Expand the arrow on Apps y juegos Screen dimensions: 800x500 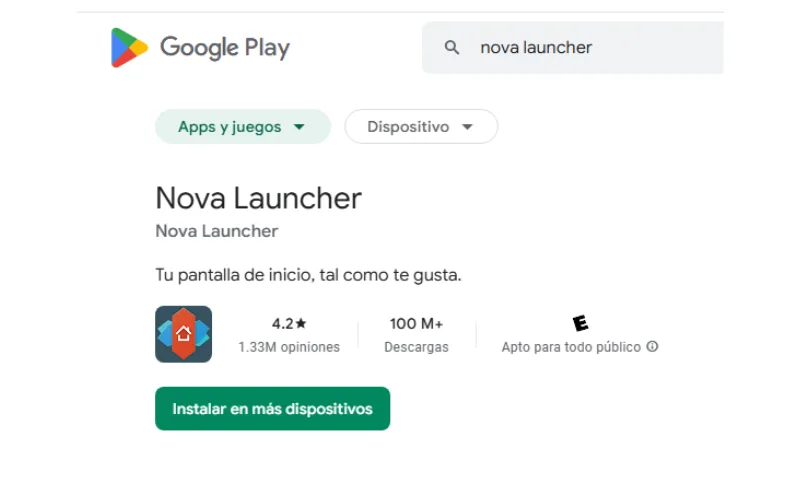coord(299,127)
